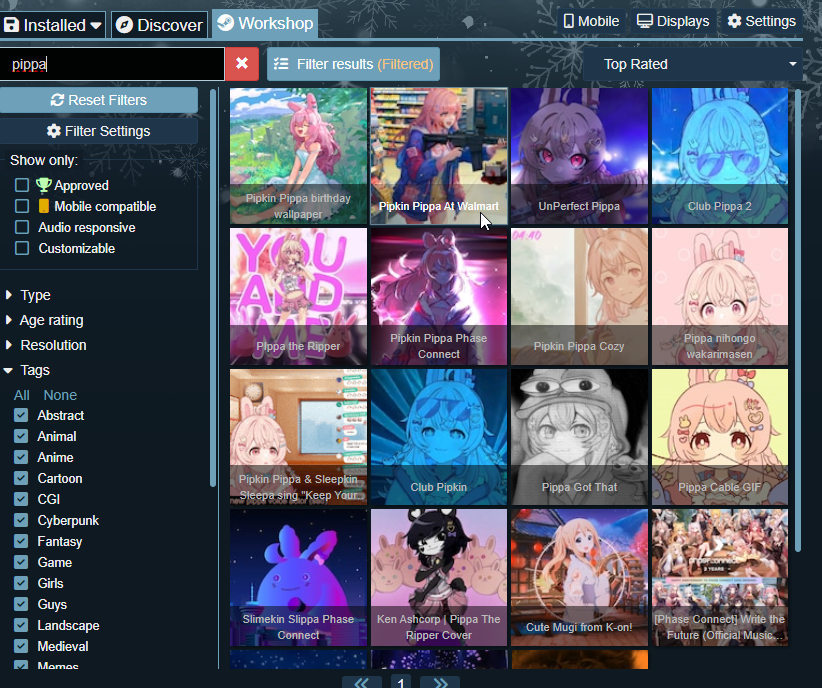
Task: Open Pipkin Pippa At Walmart wallpaper
Action: pos(439,156)
